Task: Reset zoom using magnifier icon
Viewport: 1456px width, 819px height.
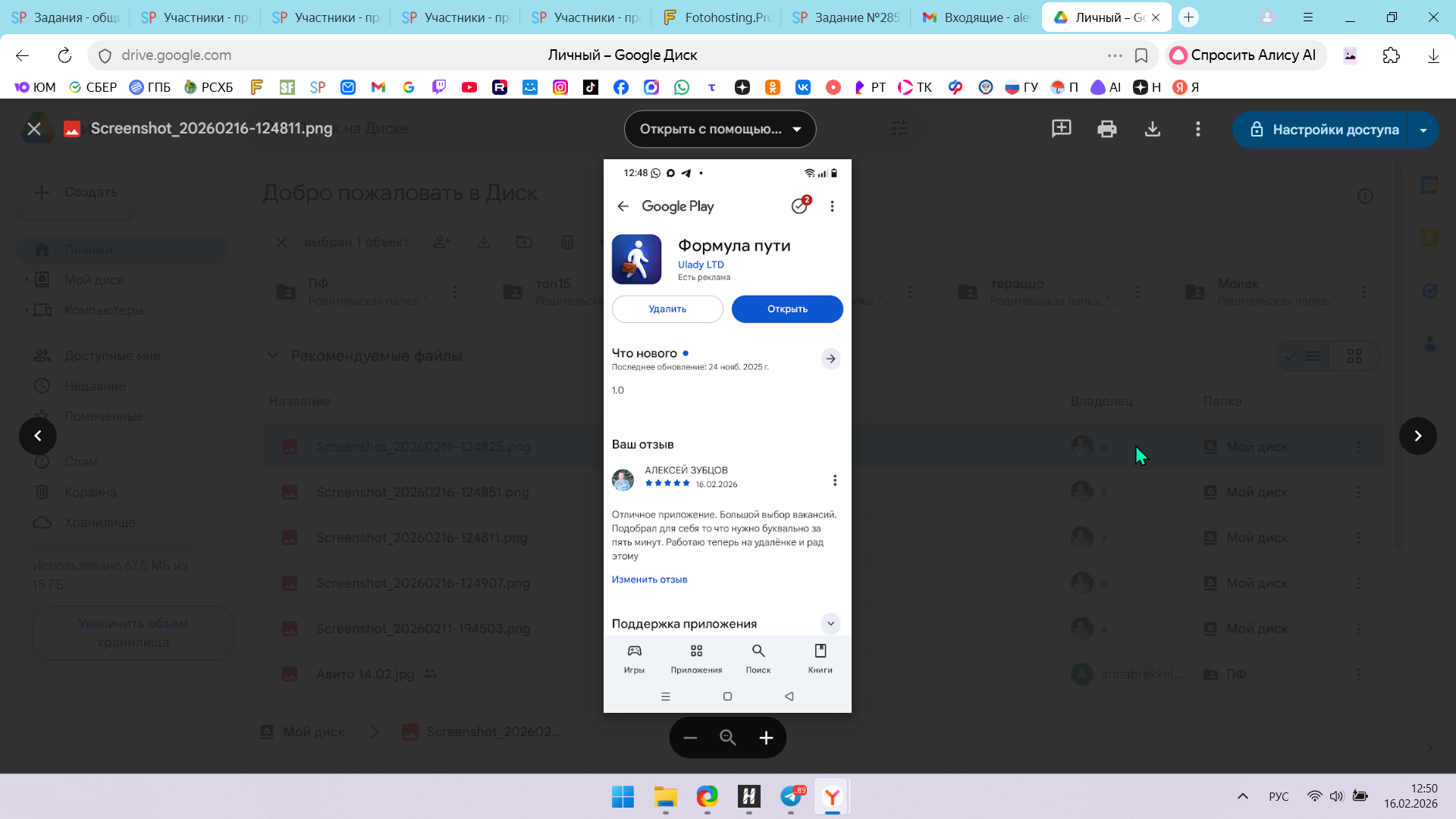Action: click(728, 738)
